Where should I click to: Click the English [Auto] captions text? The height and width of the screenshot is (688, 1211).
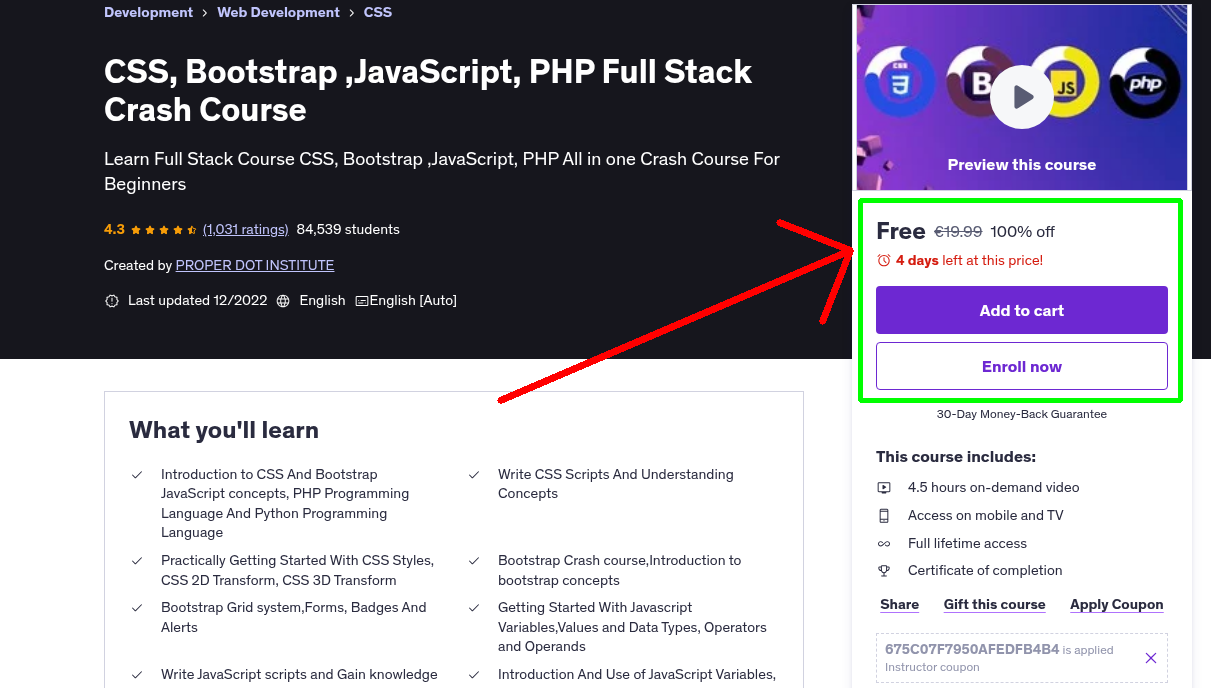(x=413, y=301)
